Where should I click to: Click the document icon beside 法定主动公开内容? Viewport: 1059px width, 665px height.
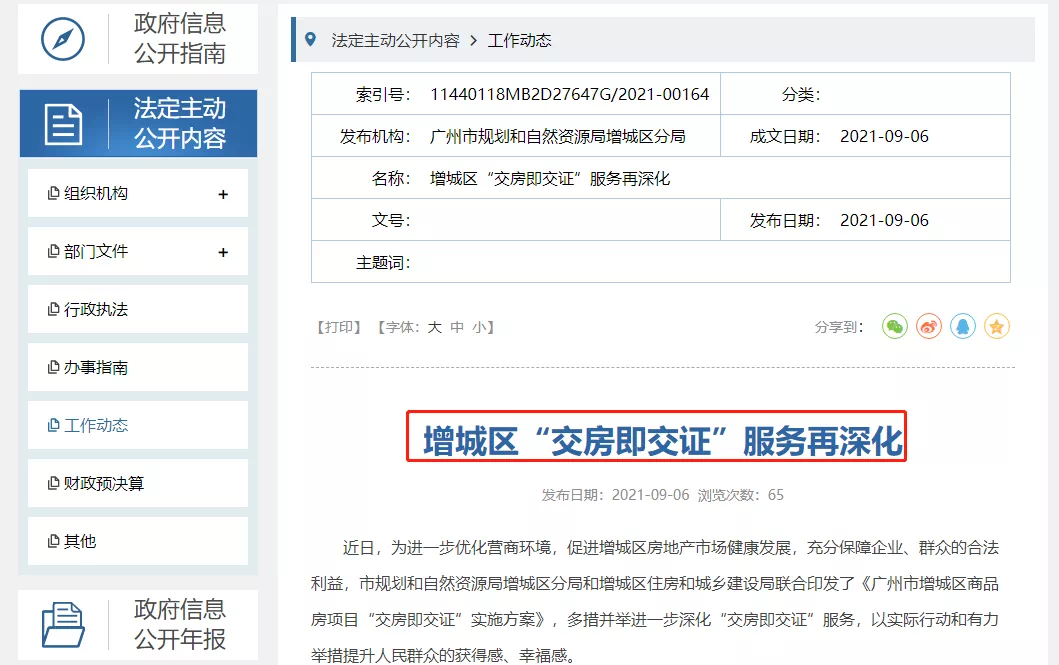tap(63, 124)
